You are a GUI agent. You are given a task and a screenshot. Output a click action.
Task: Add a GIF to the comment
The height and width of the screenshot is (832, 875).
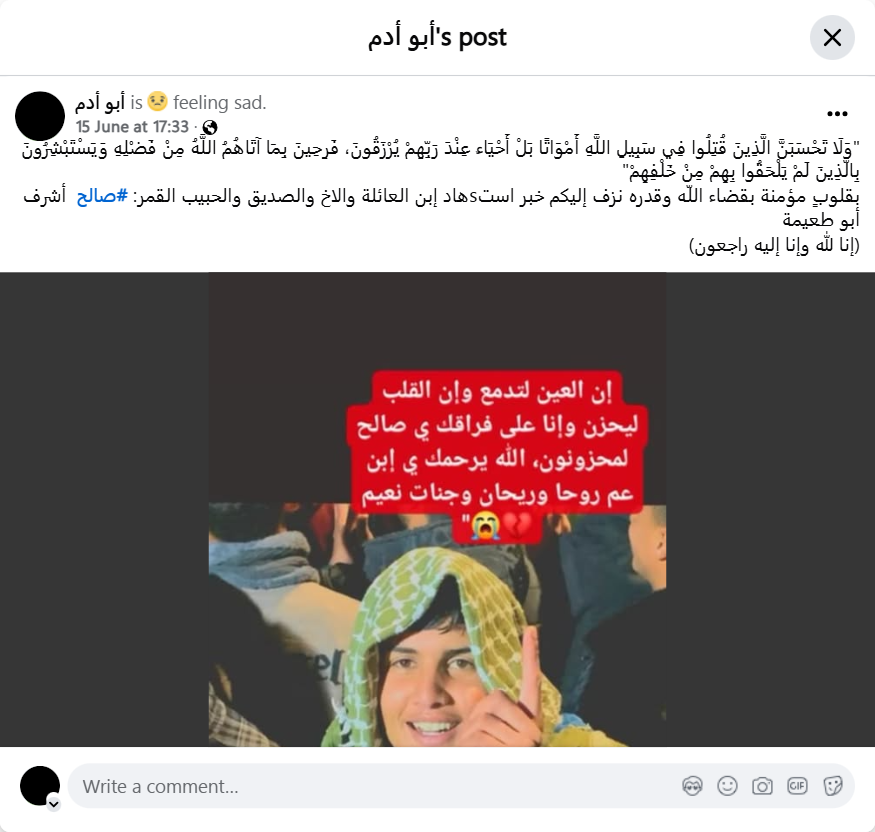(x=797, y=786)
